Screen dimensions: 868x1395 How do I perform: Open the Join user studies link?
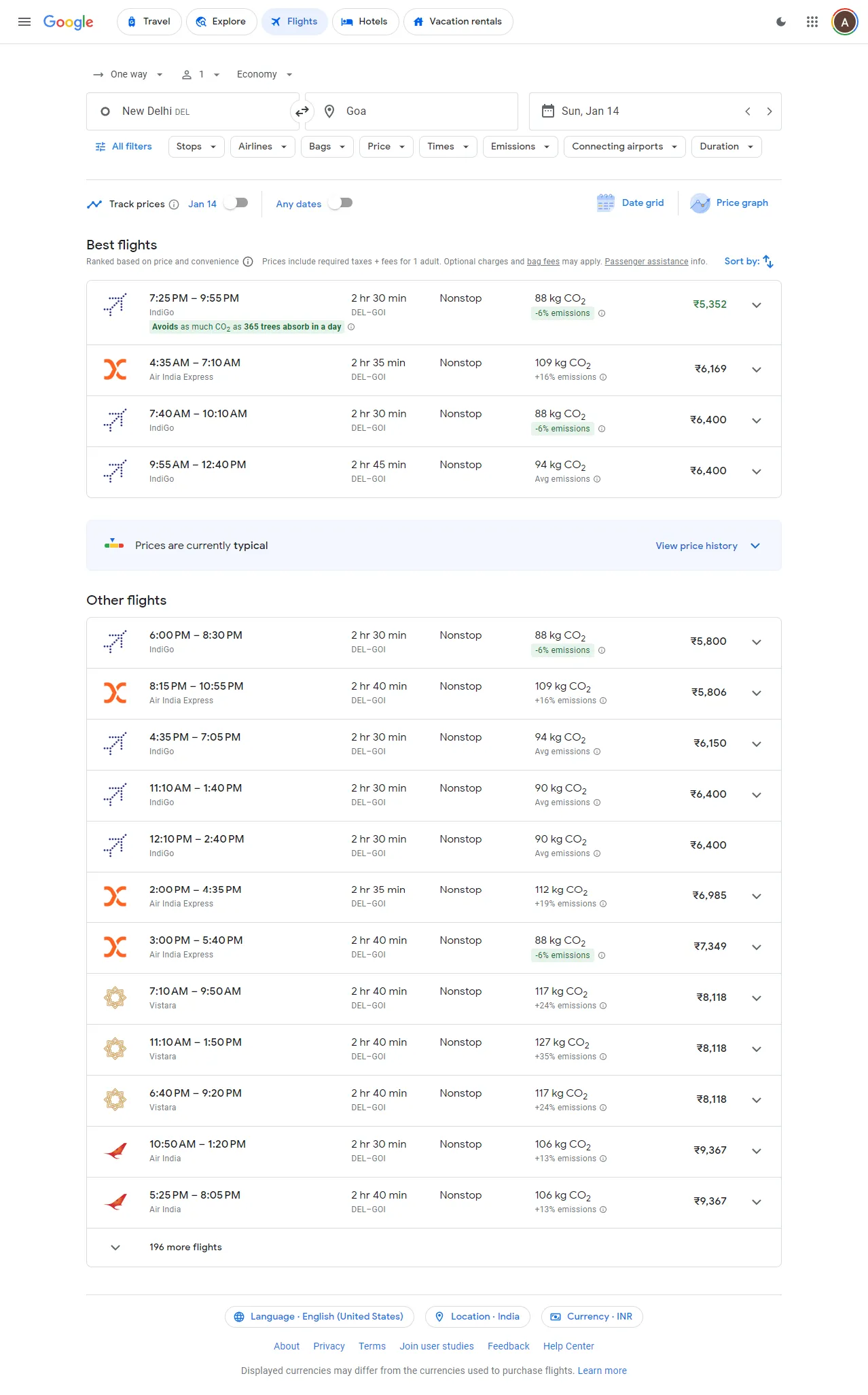click(437, 1347)
